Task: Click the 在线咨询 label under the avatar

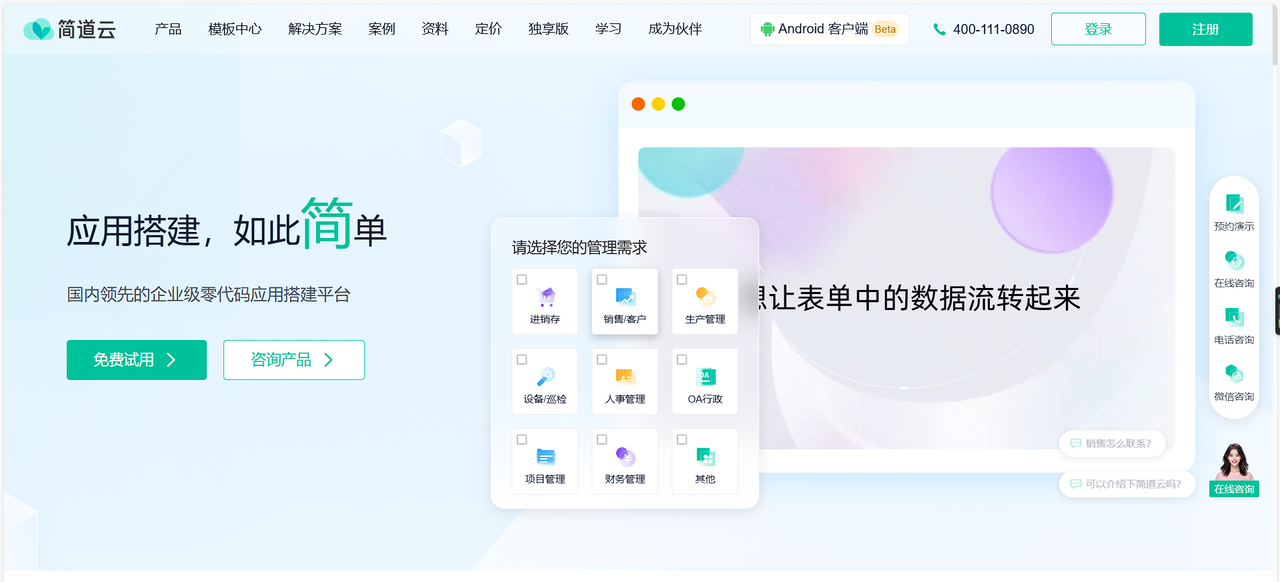Action: [1234, 489]
